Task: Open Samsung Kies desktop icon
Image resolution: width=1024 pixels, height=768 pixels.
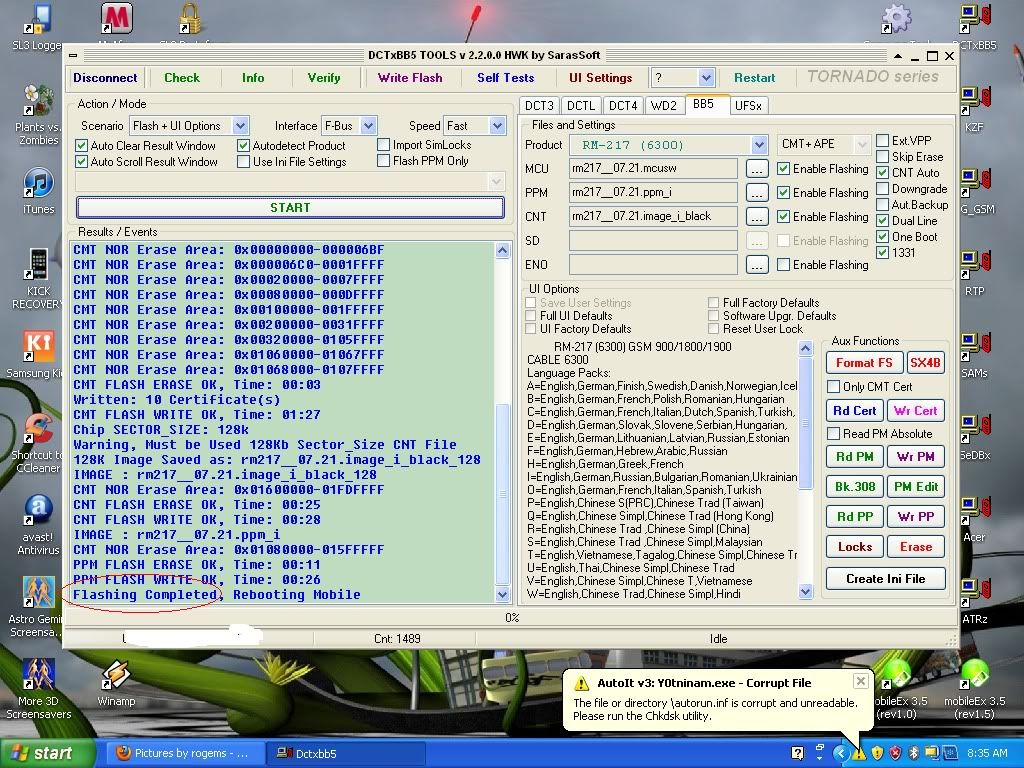Action: coord(38,347)
